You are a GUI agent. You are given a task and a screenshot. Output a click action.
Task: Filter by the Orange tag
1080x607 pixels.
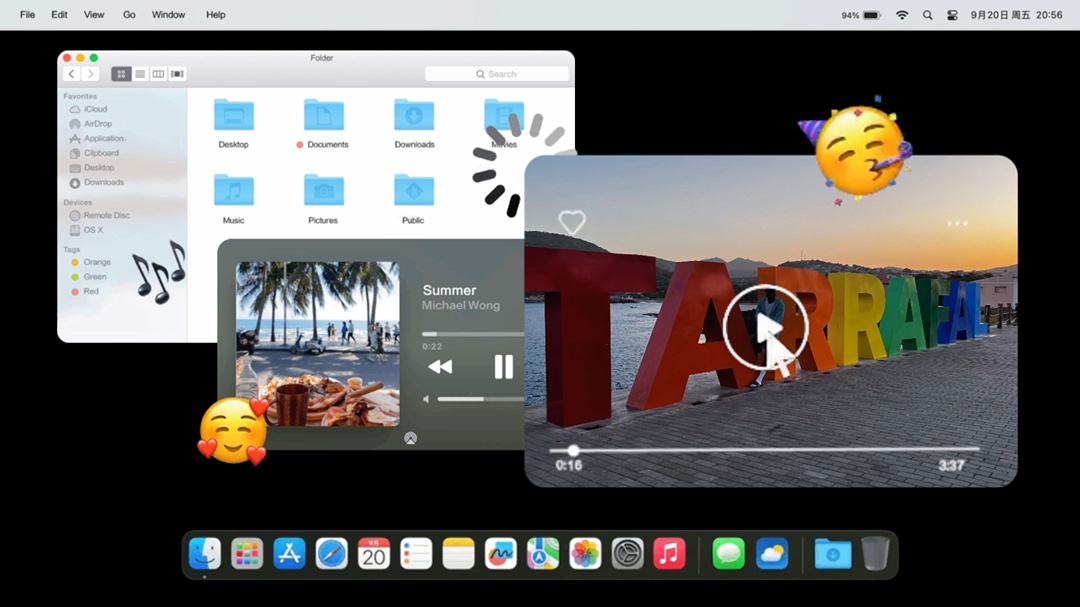pos(91,262)
